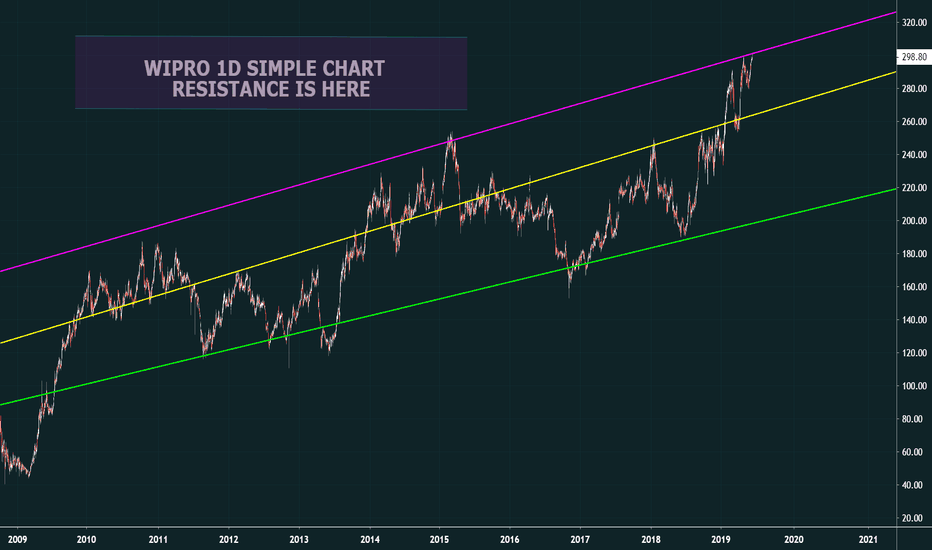
Task: Click the 280.00 price axis label
Action: tap(915, 89)
